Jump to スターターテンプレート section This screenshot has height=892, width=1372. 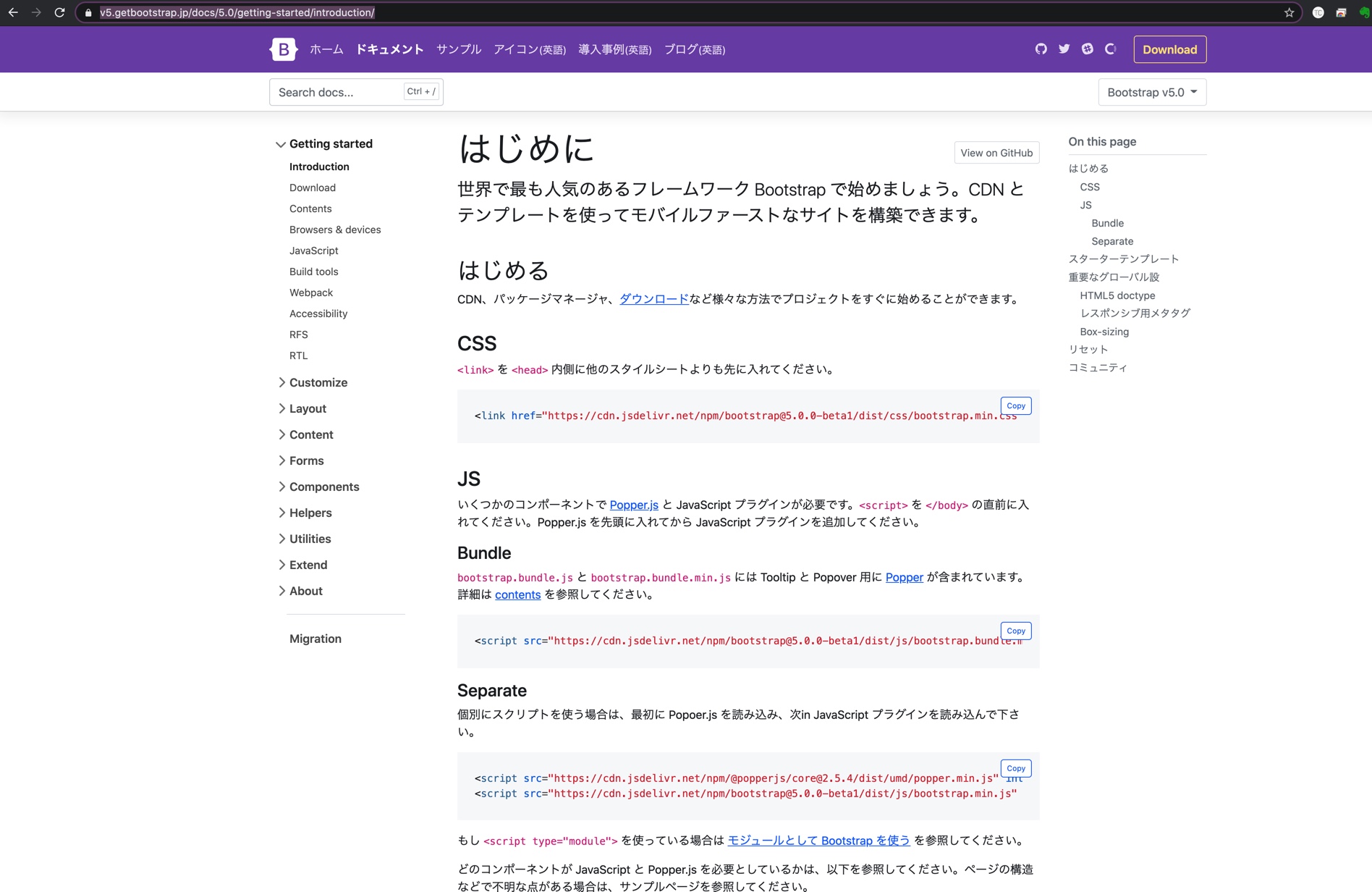coord(1124,259)
